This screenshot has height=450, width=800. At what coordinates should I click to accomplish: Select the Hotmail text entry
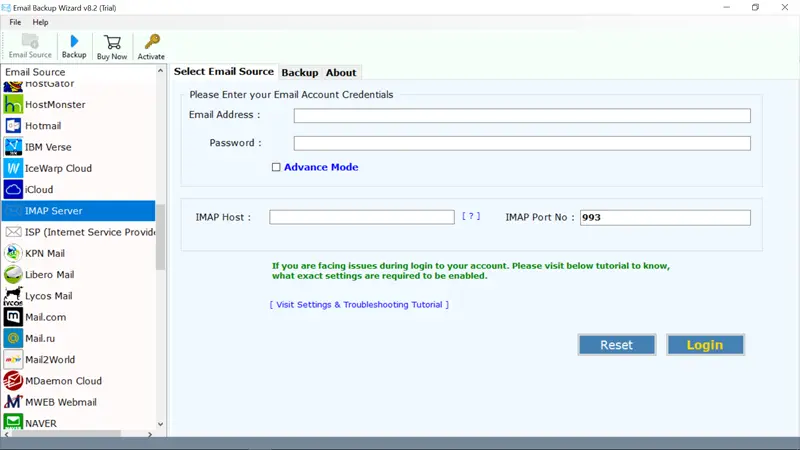click(43, 126)
